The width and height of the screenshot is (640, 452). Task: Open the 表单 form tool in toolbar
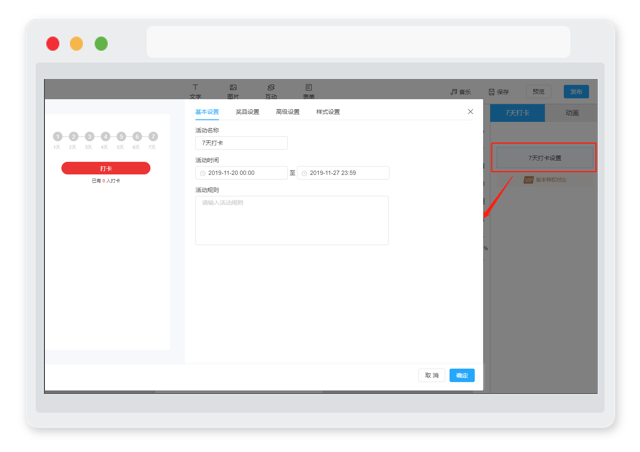(309, 91)
